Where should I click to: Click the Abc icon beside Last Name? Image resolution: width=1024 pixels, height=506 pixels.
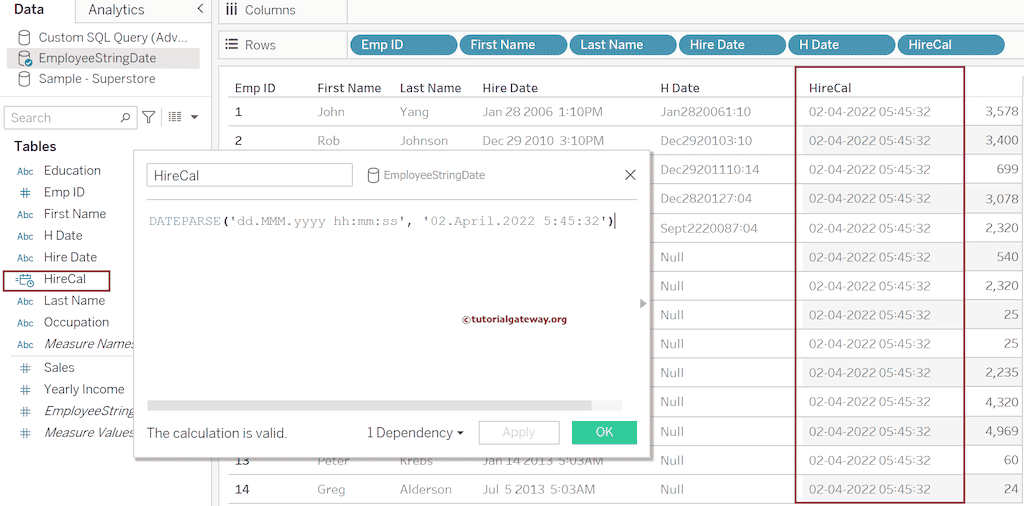click(x=25, y=301)
